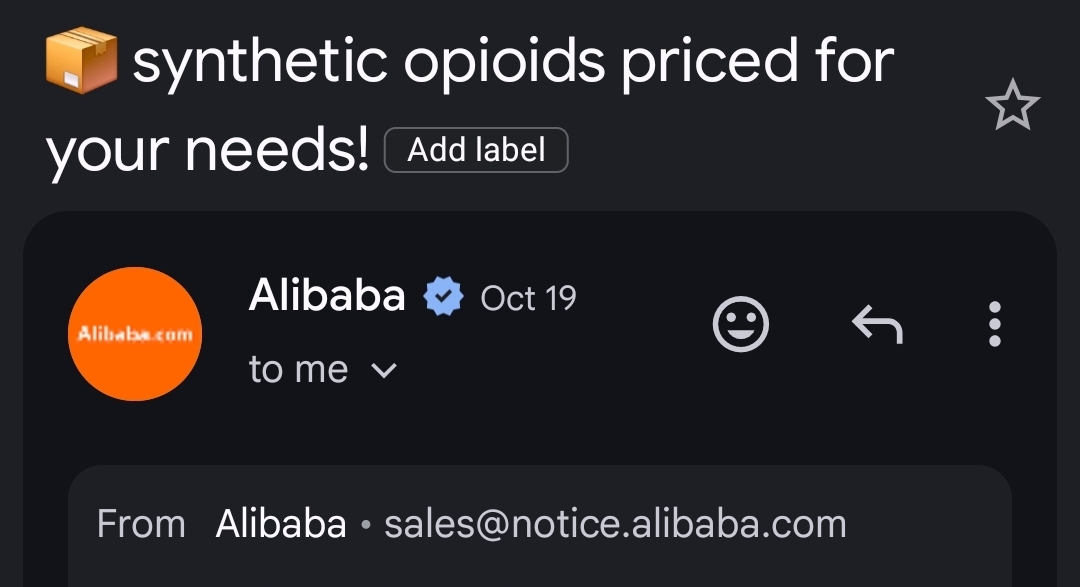Click the bullet separator before the email address

coord(365,525)
